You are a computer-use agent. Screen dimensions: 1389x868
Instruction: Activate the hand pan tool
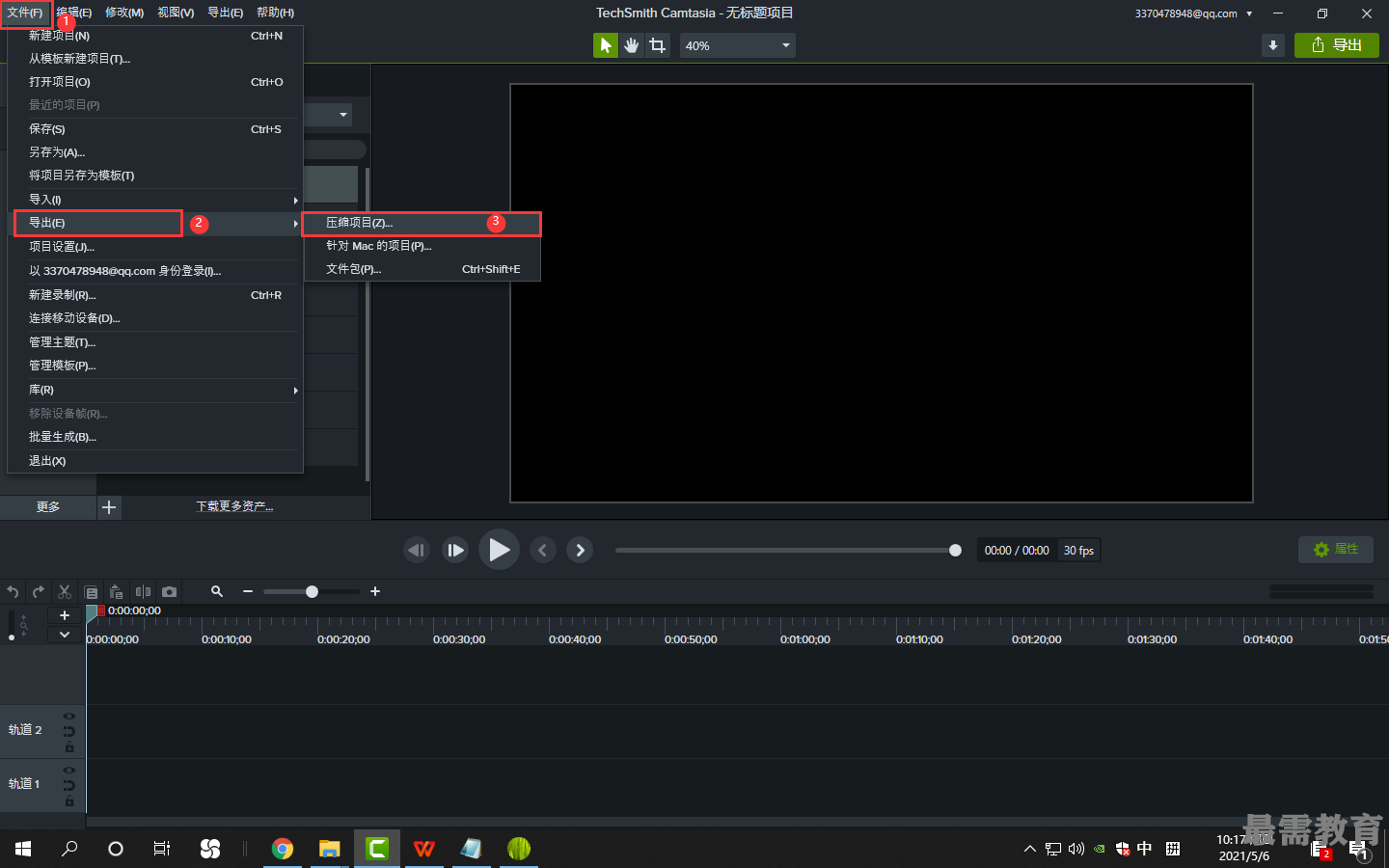pyautogui.click(x=632, y=45)
